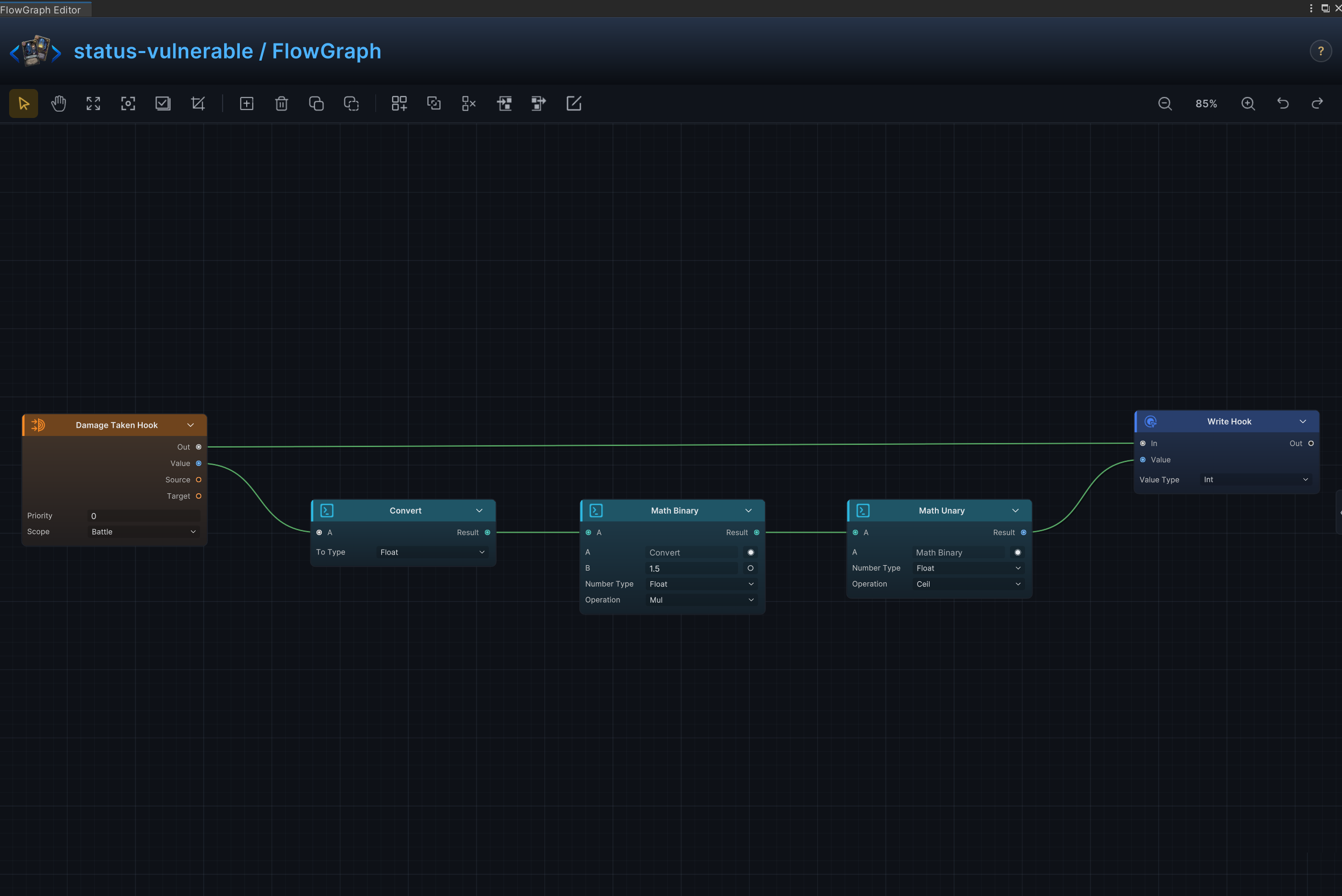Click the Math Binary A field showing Convert
The height and width of the screenshot is (896, 1342).
[691, 553]
